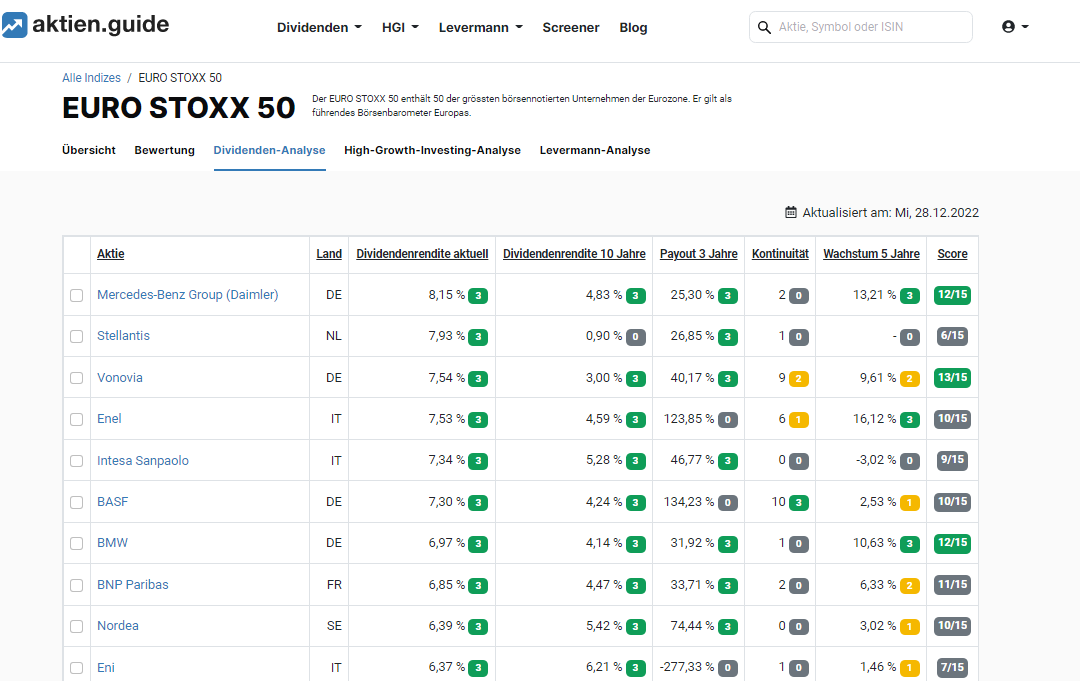Sort table by Score column
This screenshot has width=1080, height=681.
click(x=953, y=253)
